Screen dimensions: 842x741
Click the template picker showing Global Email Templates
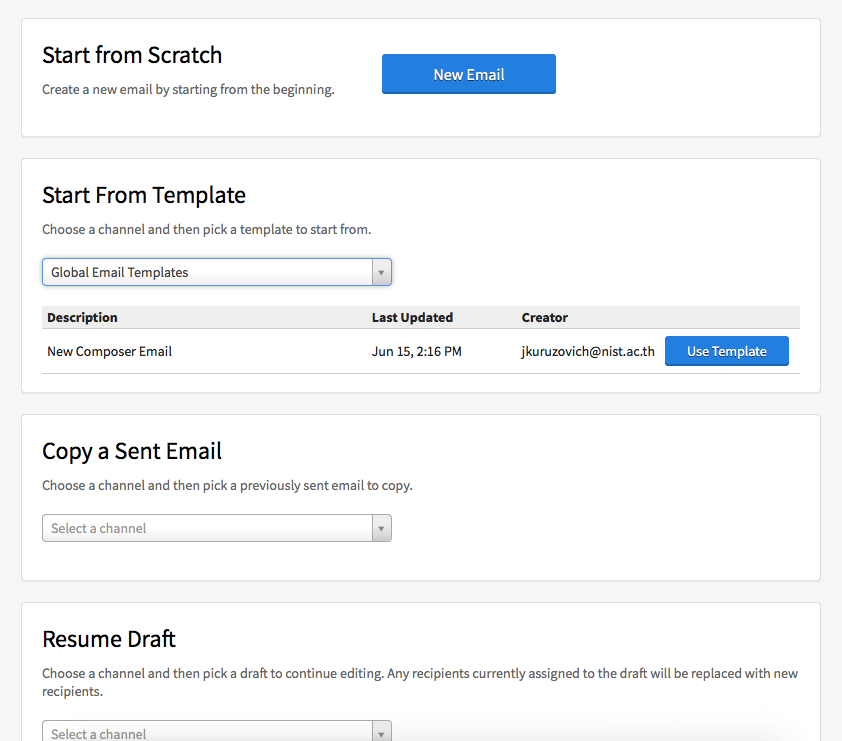click(x=200, y=272)
